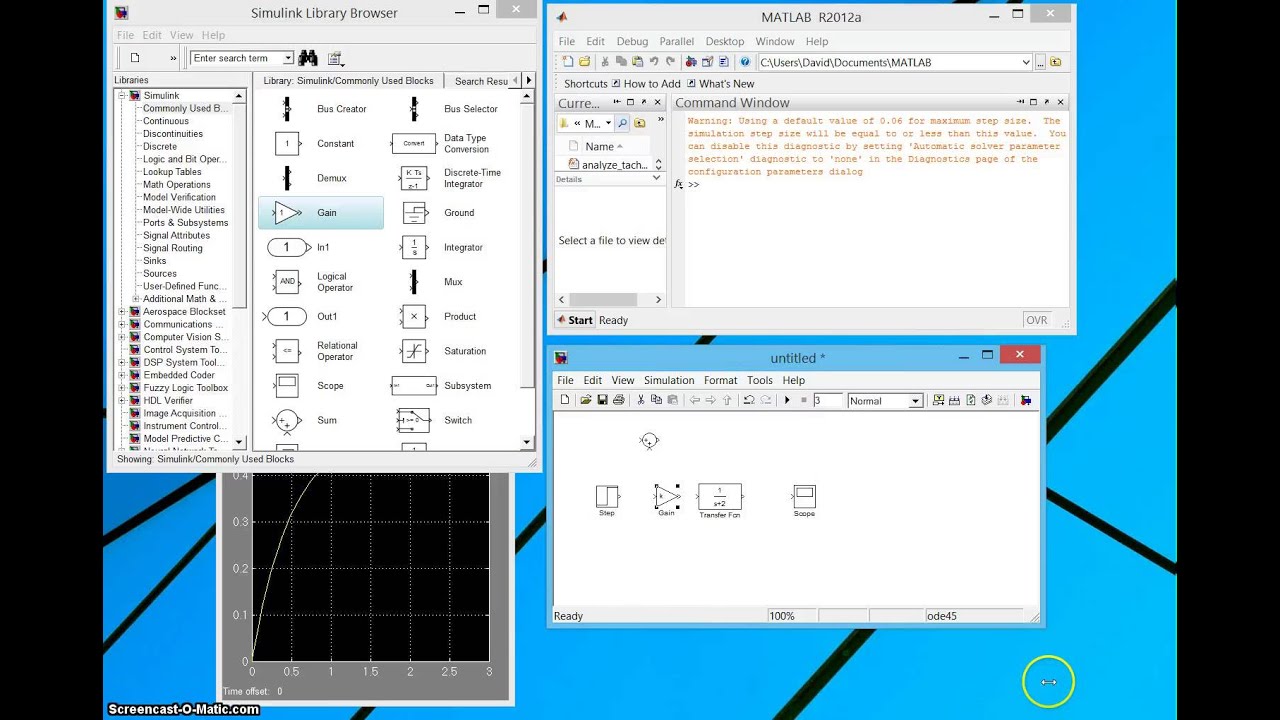Go up one folder level in MATLAB toolbar
Image resolution: width=1280 pixels, height=720 pixels.
point(1056,62)
